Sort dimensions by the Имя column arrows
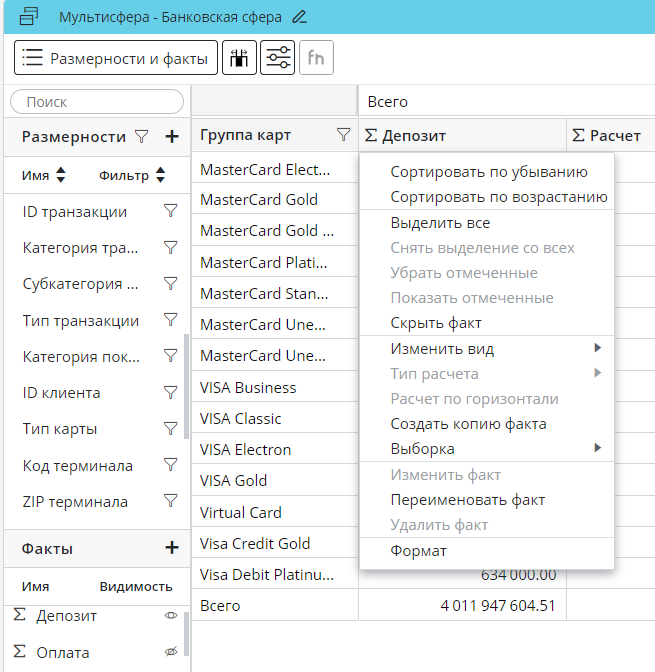 pyautogui.click(x=60, y=176)
